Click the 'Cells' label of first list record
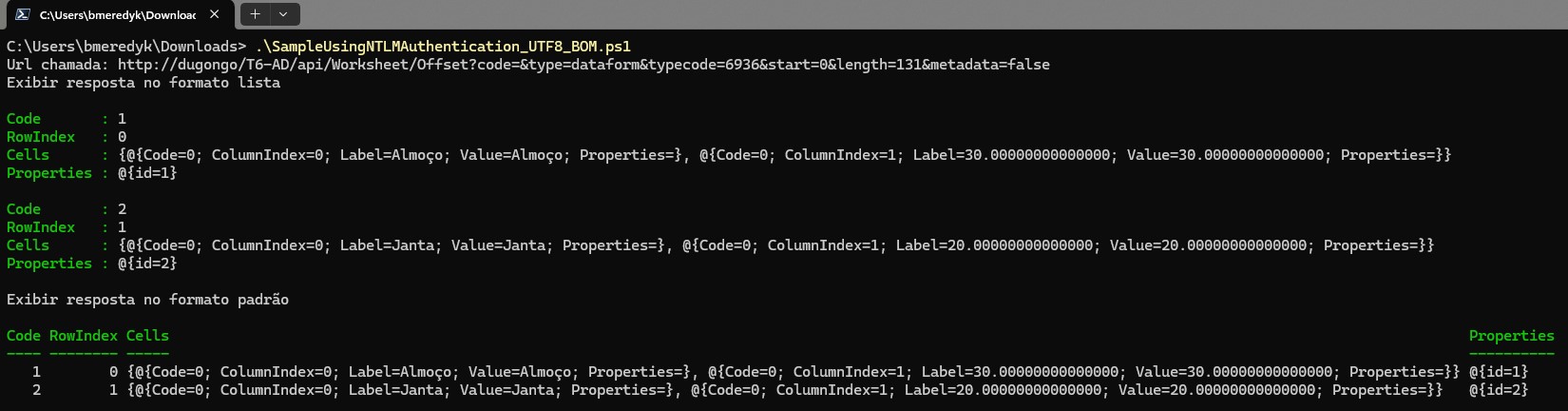The image size is (1568, 411). pyautogui.click(x=28, y=155)
